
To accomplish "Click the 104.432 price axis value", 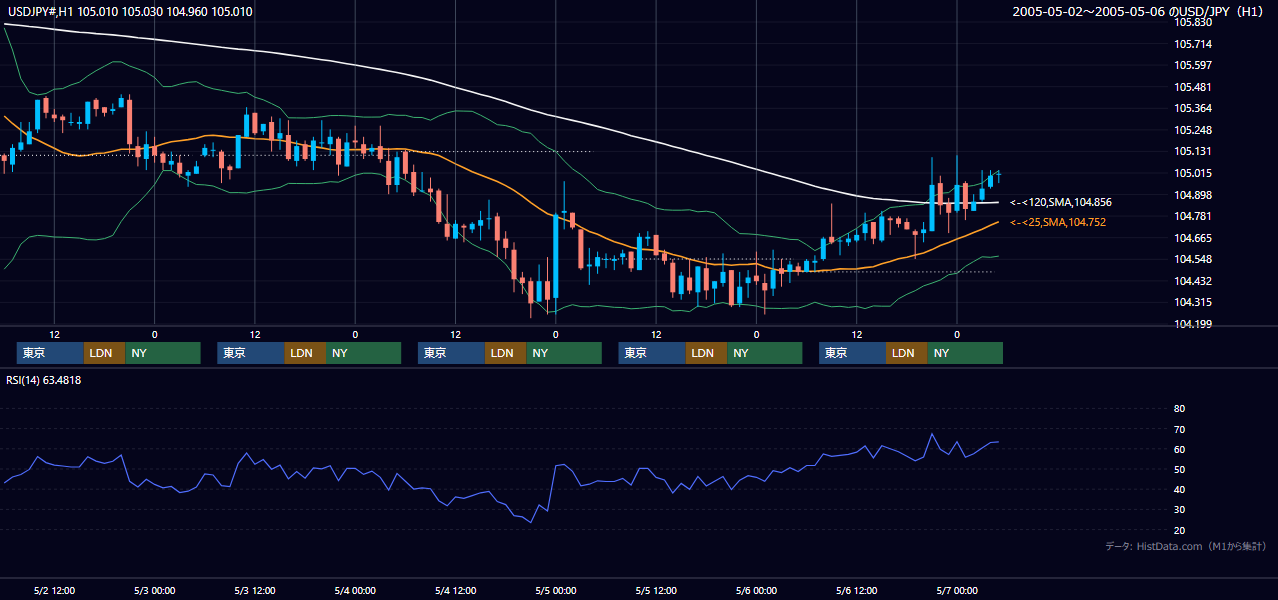I will [x=1193, y=281].
